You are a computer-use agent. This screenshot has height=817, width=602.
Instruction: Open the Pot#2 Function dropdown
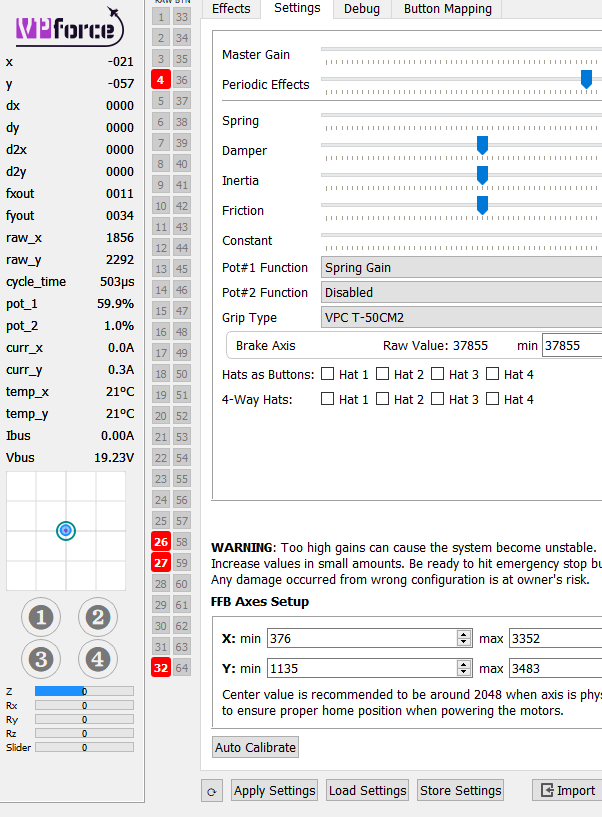(461, 292)
